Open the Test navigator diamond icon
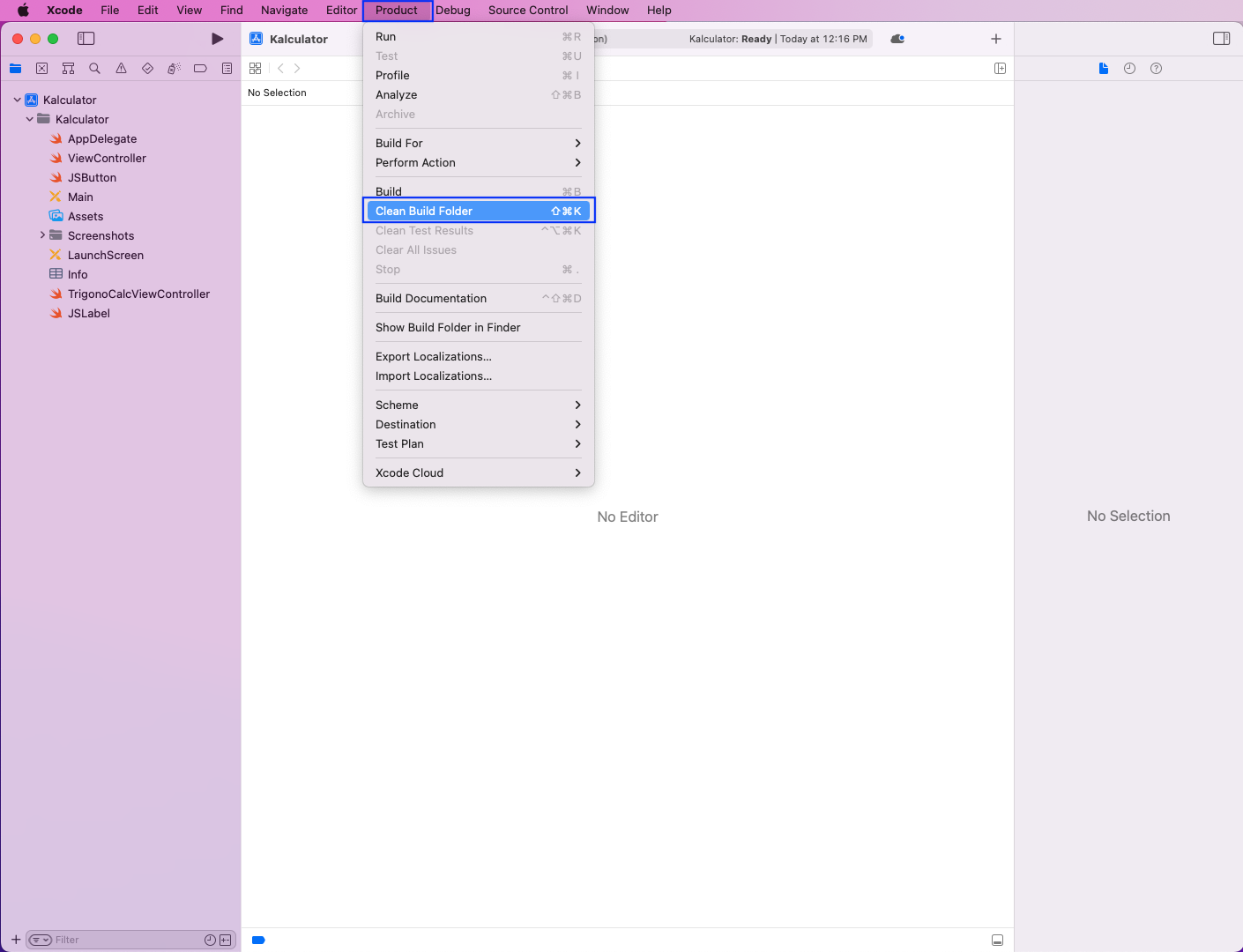Viewport: 1243px width, 952px height. pos(147,68)
